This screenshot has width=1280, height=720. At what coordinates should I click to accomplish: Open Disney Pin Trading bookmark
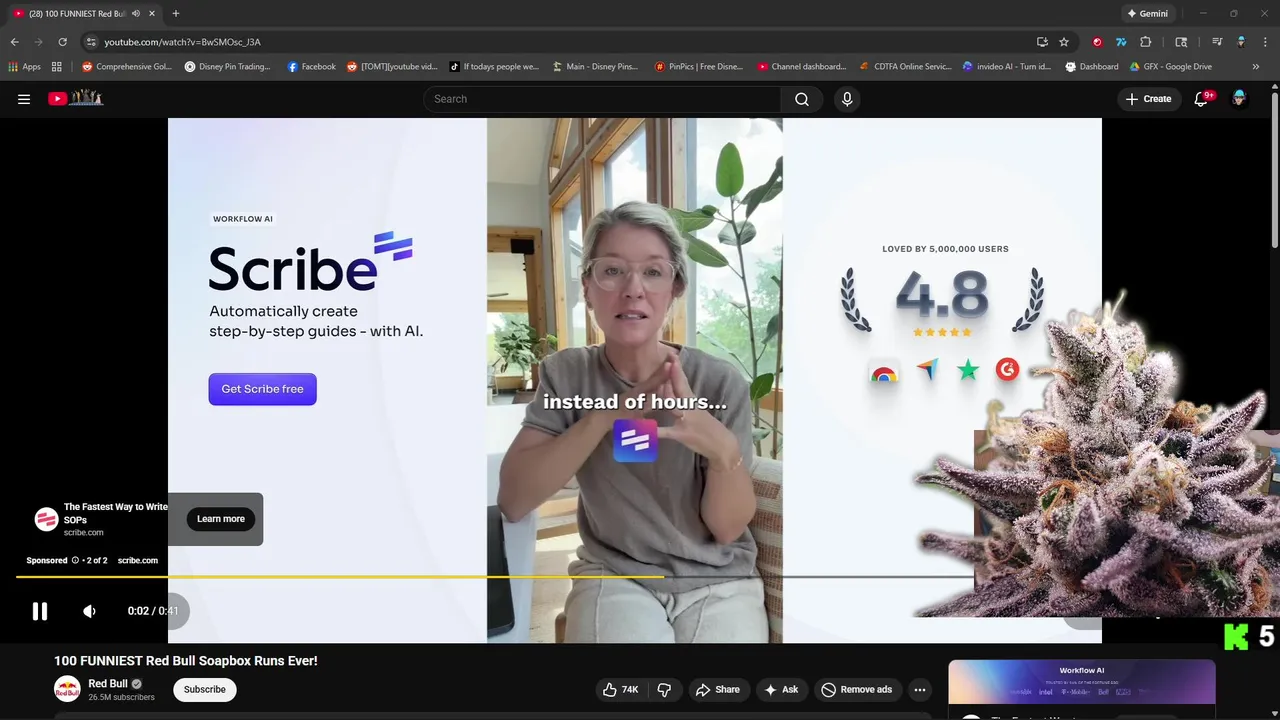228,67
